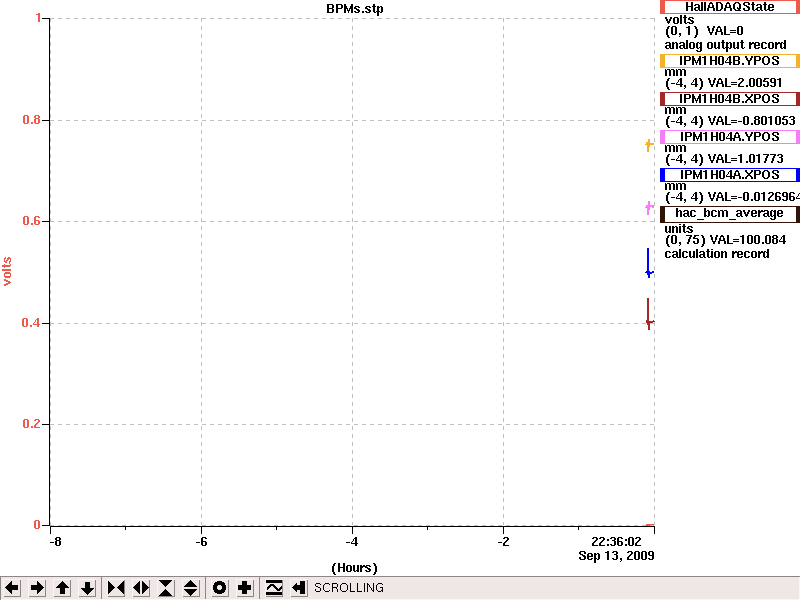
Task: Click the Sep 13, 2009 date label
Action: point(616,556)
